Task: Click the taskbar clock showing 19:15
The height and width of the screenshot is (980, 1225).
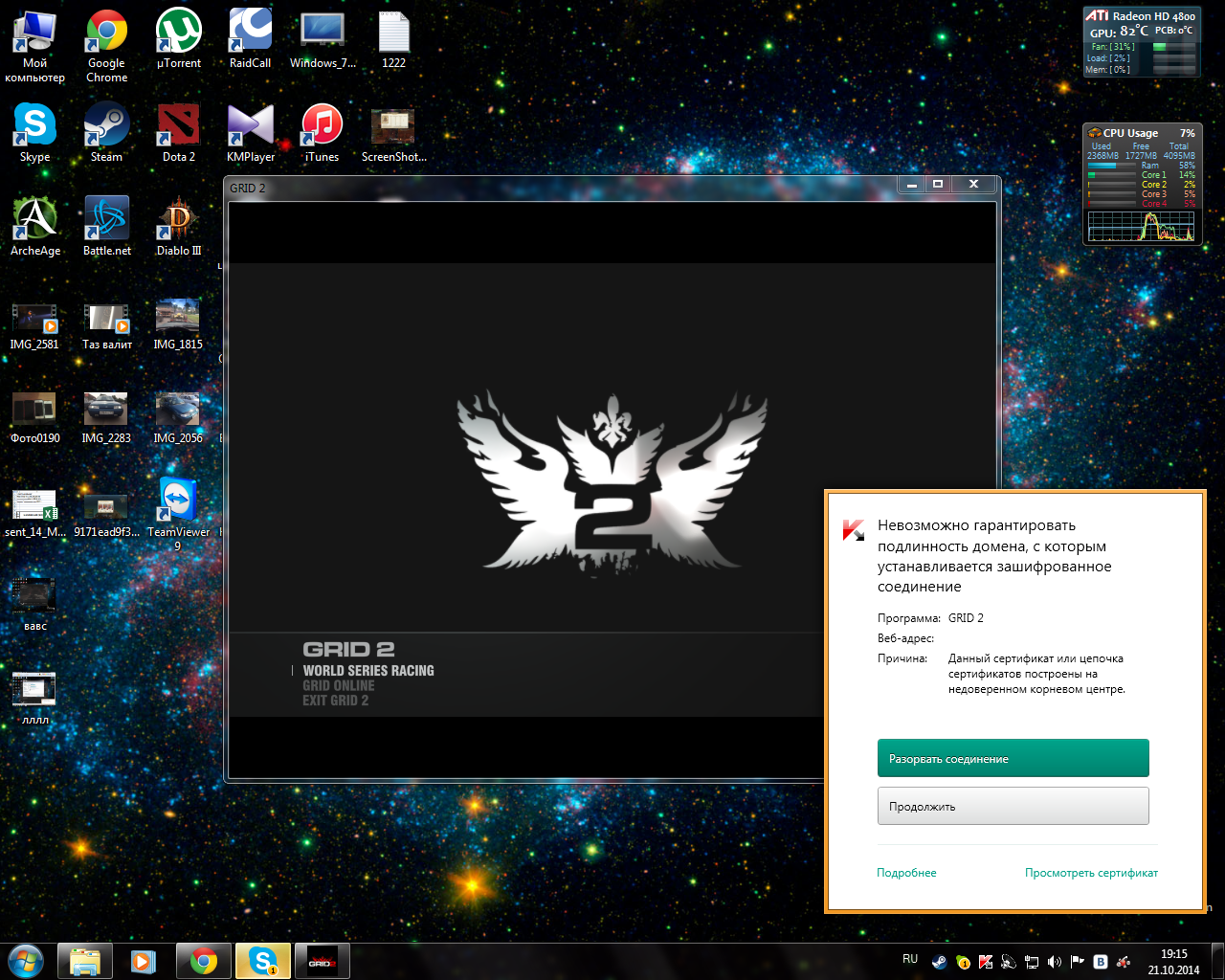Action: [x=1173, y=962]
